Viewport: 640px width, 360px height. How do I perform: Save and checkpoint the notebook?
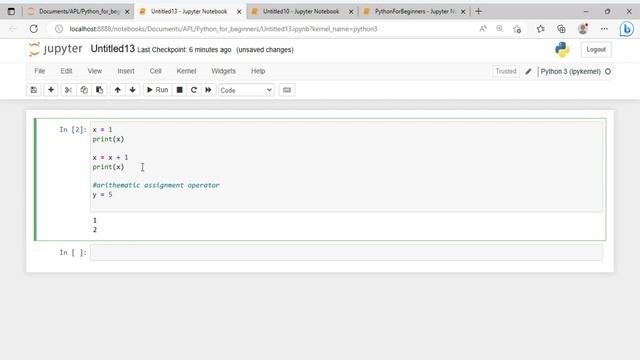pyautogui.click(x=33, y=90)
